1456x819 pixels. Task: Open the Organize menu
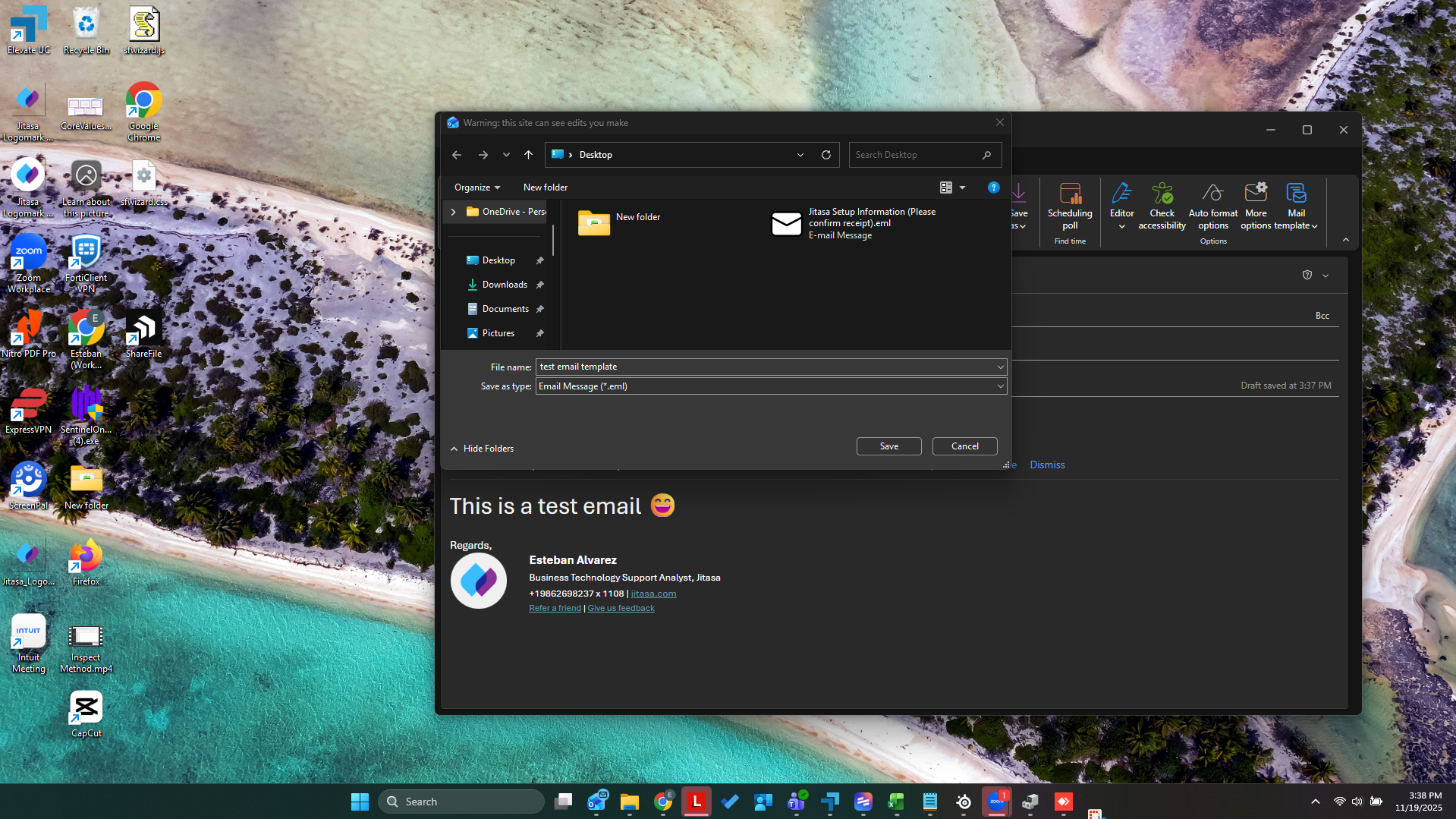476,187
